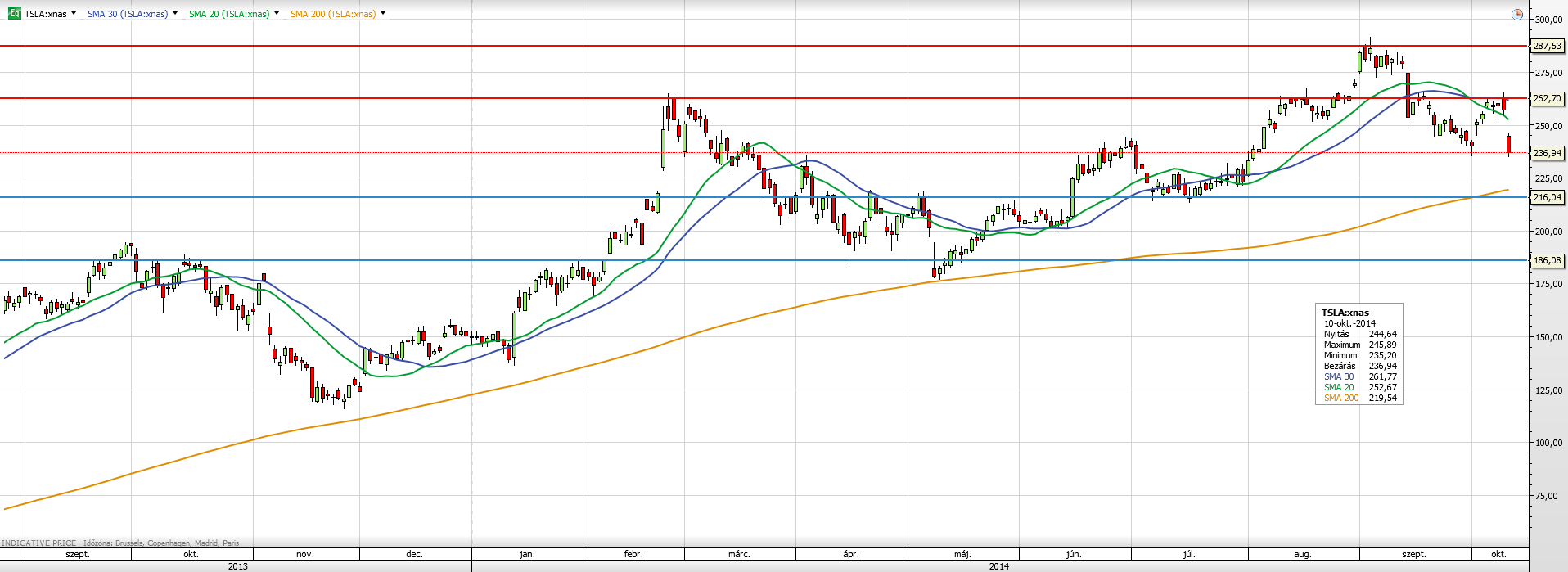Click the SMA 30 261,77 tooltip row
Screen dimensions: 1568x572
tap(1360, 376)
